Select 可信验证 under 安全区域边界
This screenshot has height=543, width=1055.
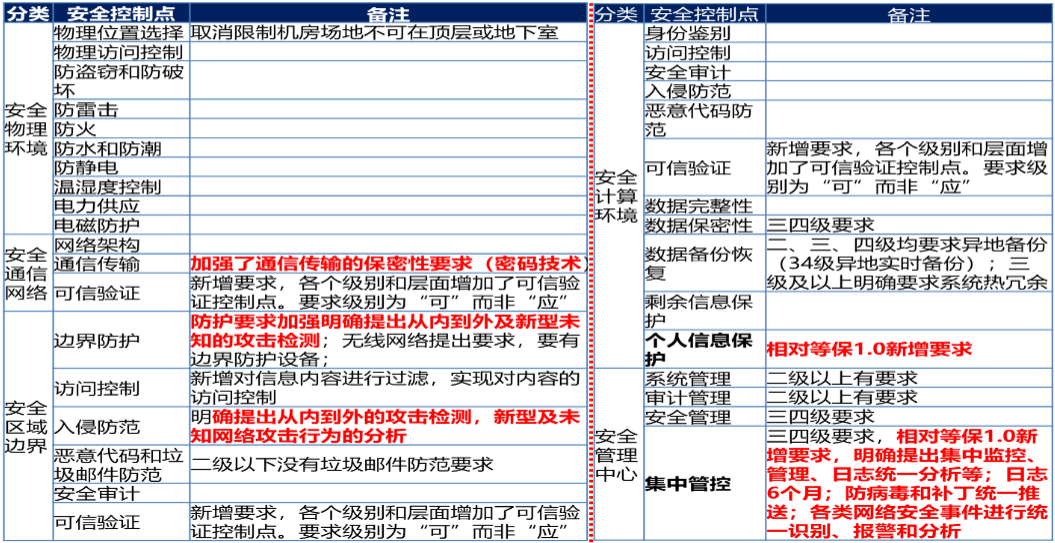click(x=121, y=521)
